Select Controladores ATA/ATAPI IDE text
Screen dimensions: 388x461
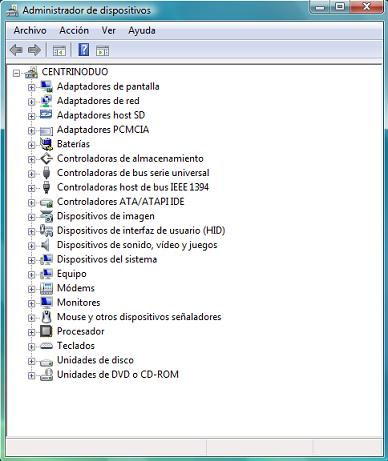coord(121,202)
